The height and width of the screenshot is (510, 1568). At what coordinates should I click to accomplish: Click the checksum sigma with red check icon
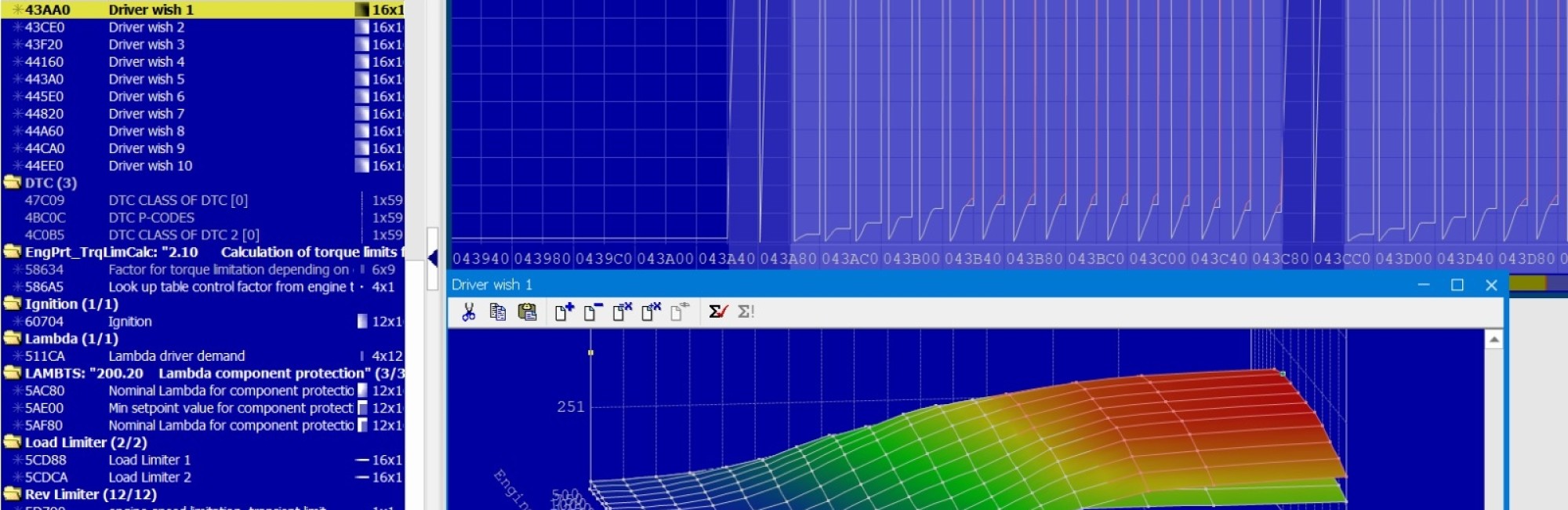[717, 312]
